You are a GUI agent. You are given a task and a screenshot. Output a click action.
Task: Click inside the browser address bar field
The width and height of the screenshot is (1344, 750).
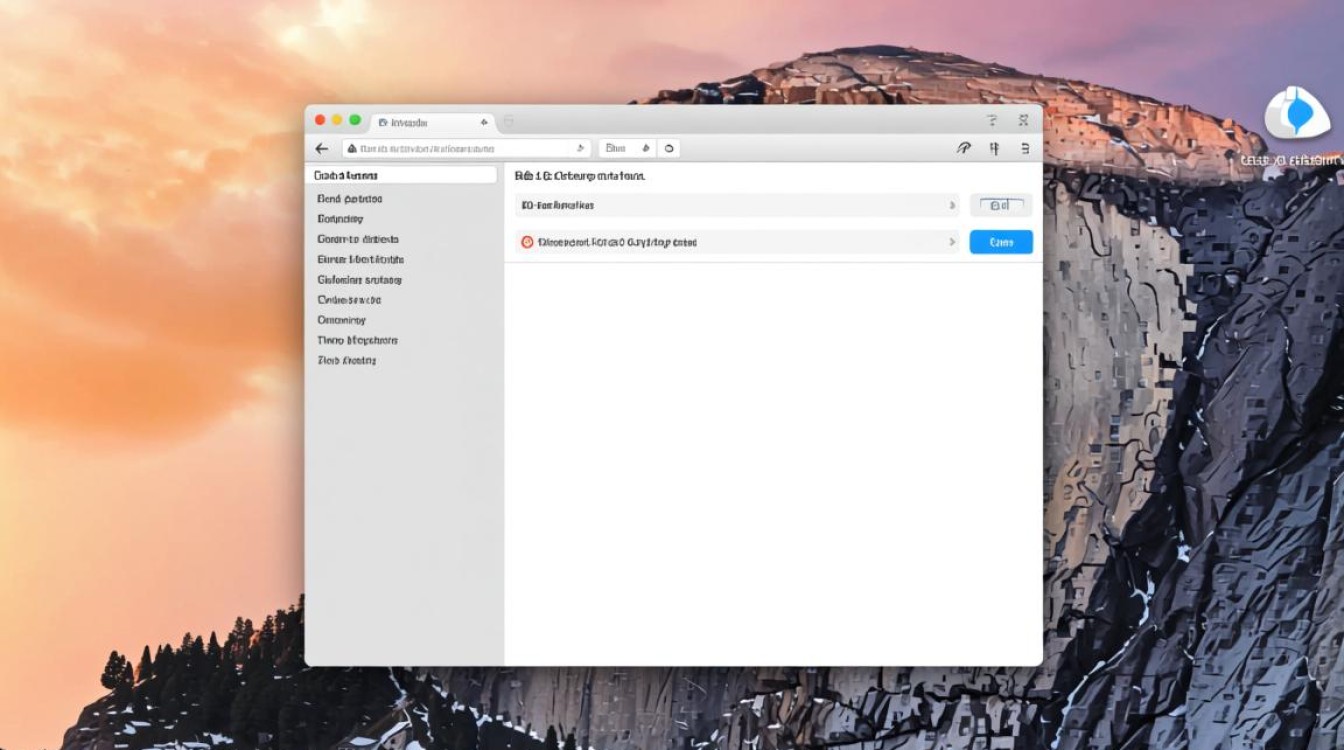coord(460,148)
